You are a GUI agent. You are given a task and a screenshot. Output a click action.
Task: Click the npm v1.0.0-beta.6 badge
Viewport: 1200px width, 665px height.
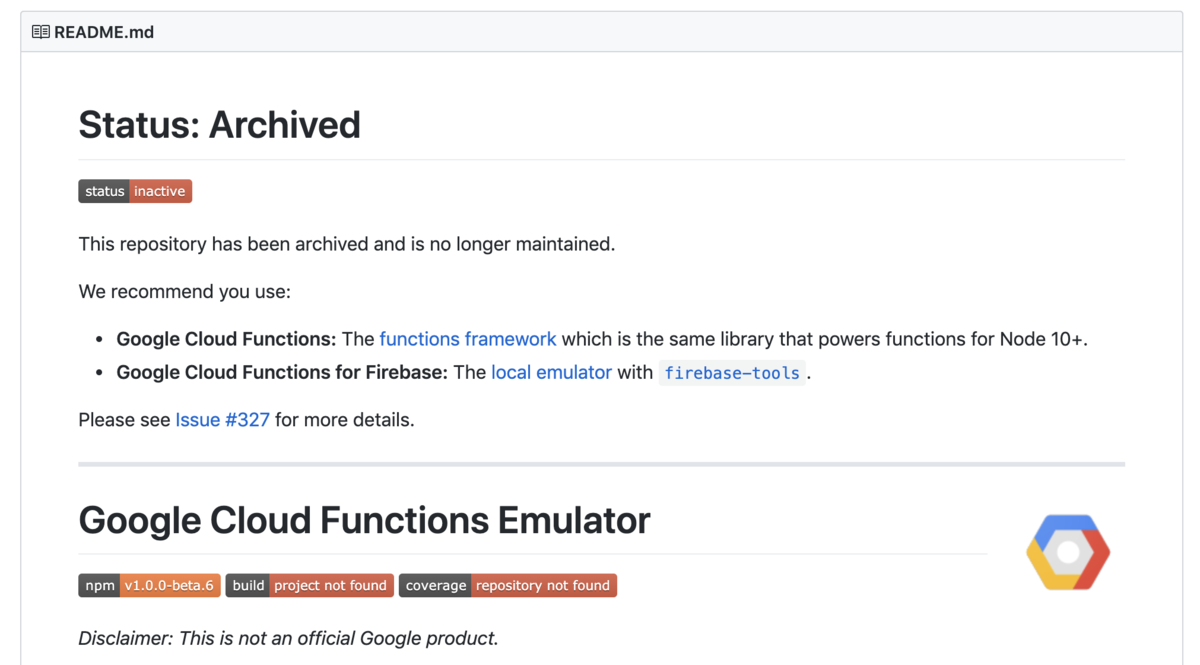[x=149, y=585]
